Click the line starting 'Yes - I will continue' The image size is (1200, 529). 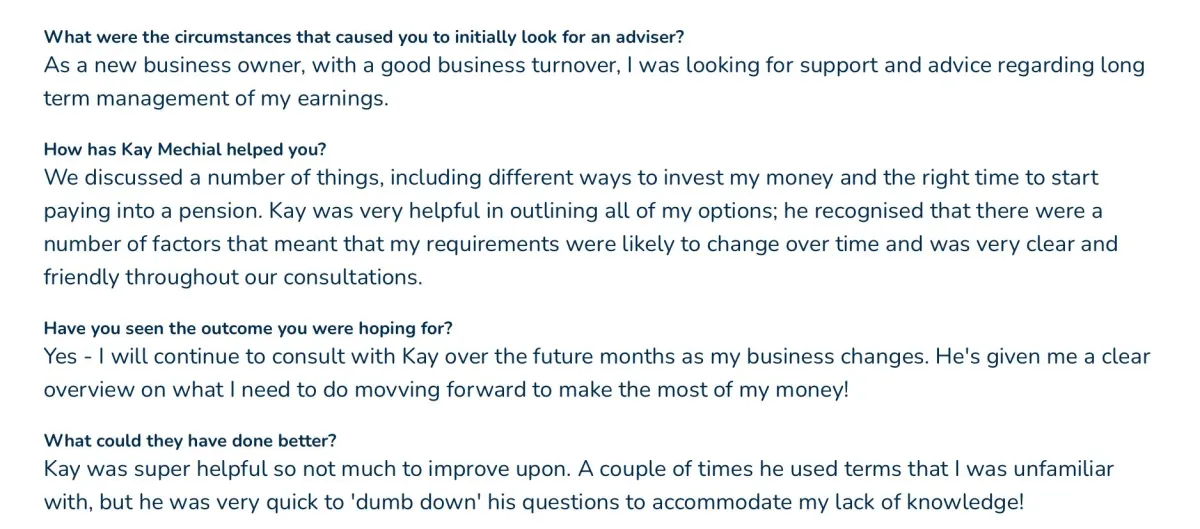coord(597,357)
